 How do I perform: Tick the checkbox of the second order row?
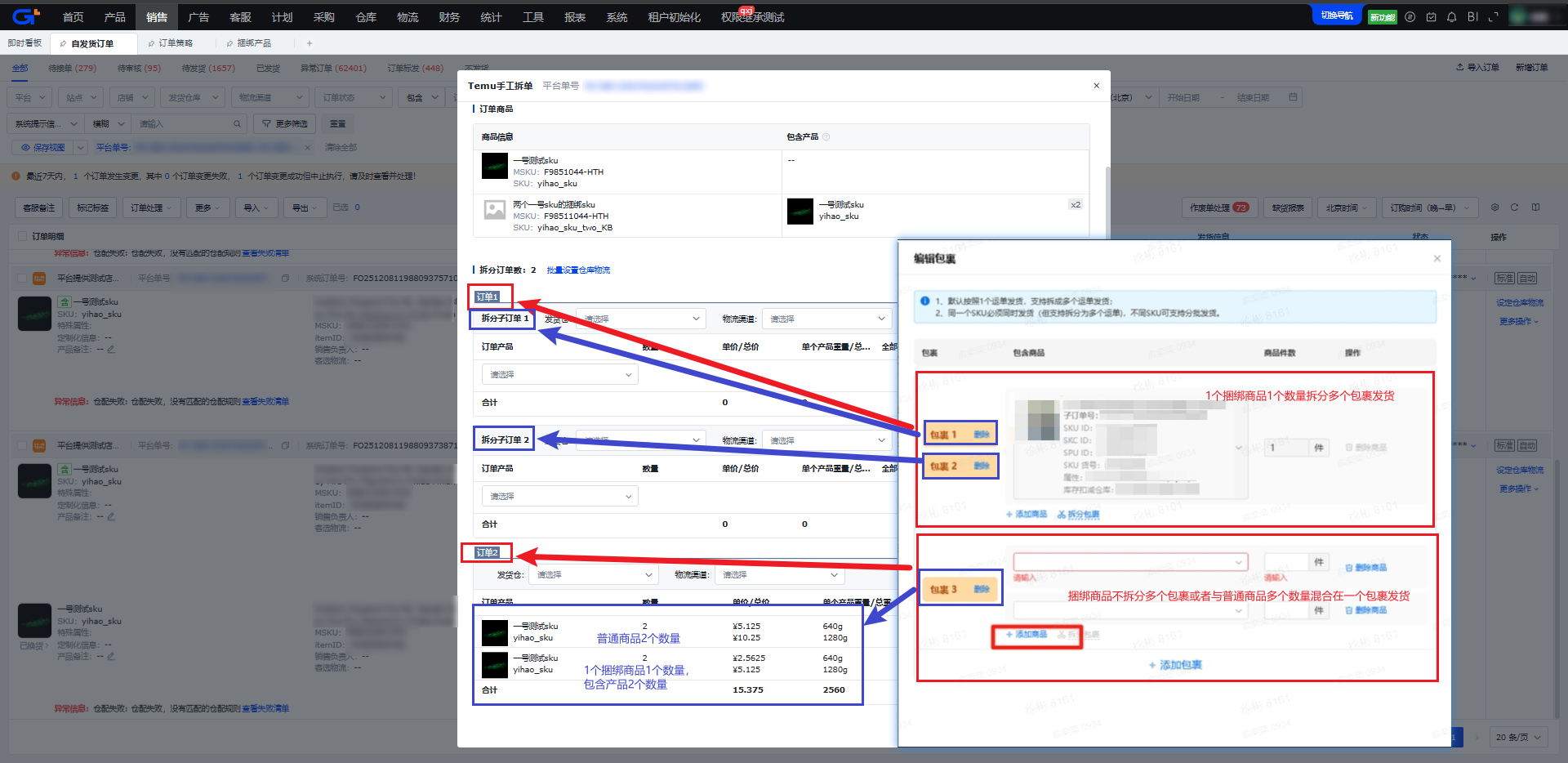[22, 446]
